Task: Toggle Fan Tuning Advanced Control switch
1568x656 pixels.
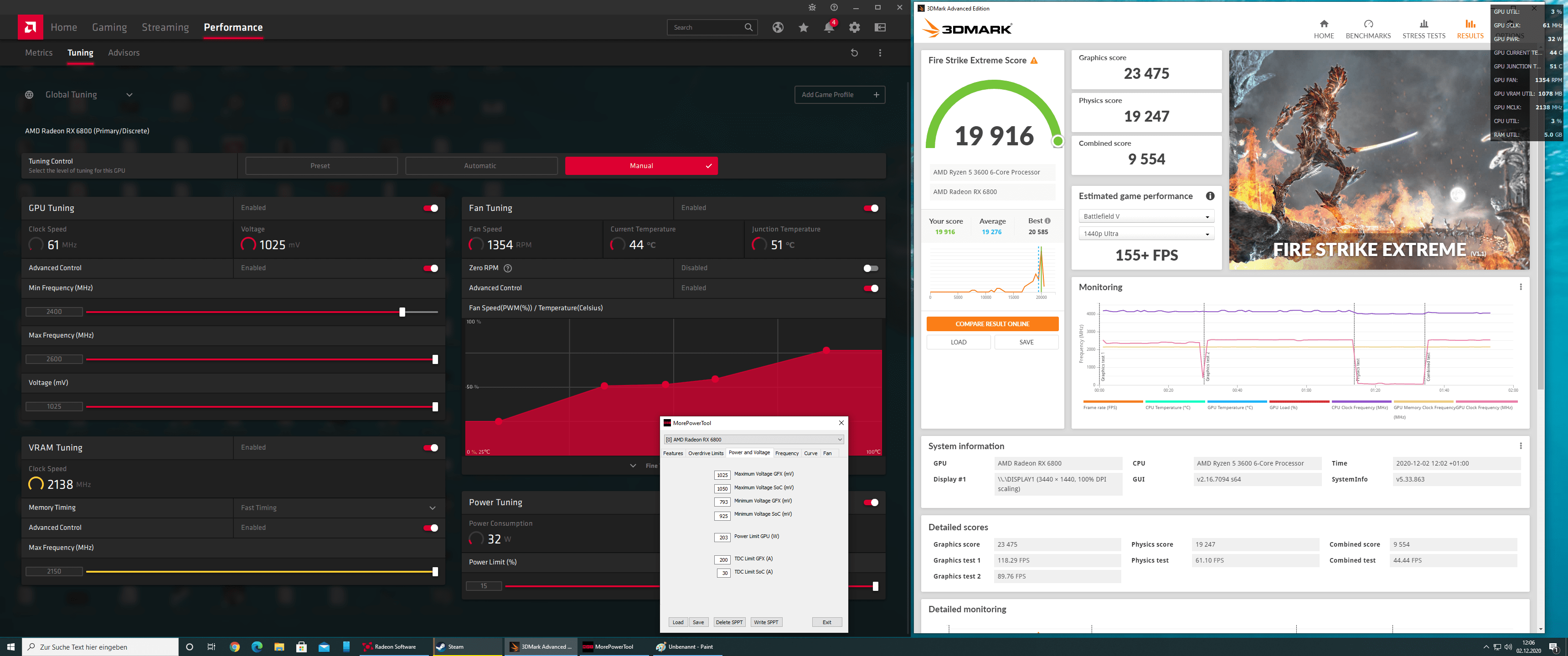Action: [x=871, y=288]
